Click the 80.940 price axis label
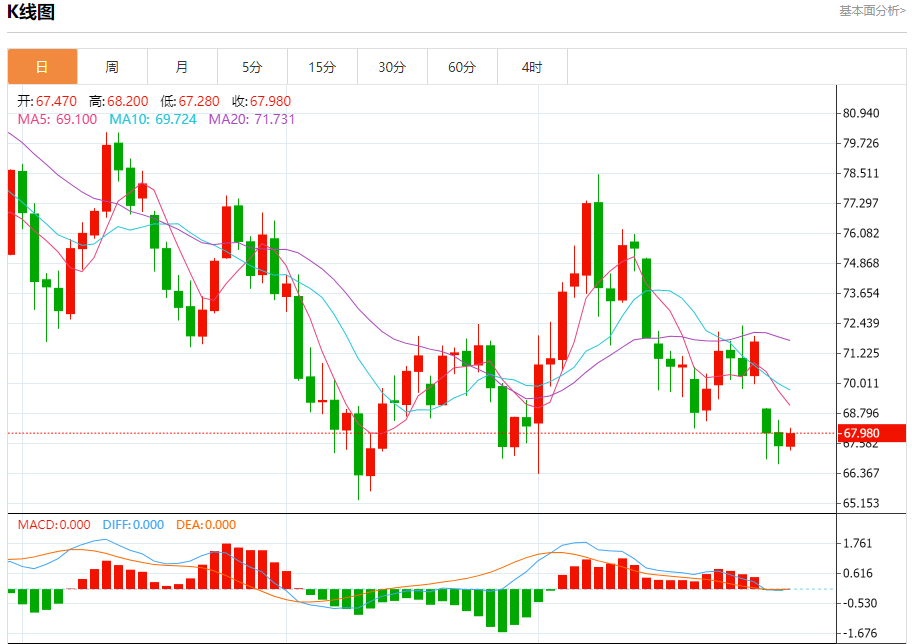 click(861, 113)
